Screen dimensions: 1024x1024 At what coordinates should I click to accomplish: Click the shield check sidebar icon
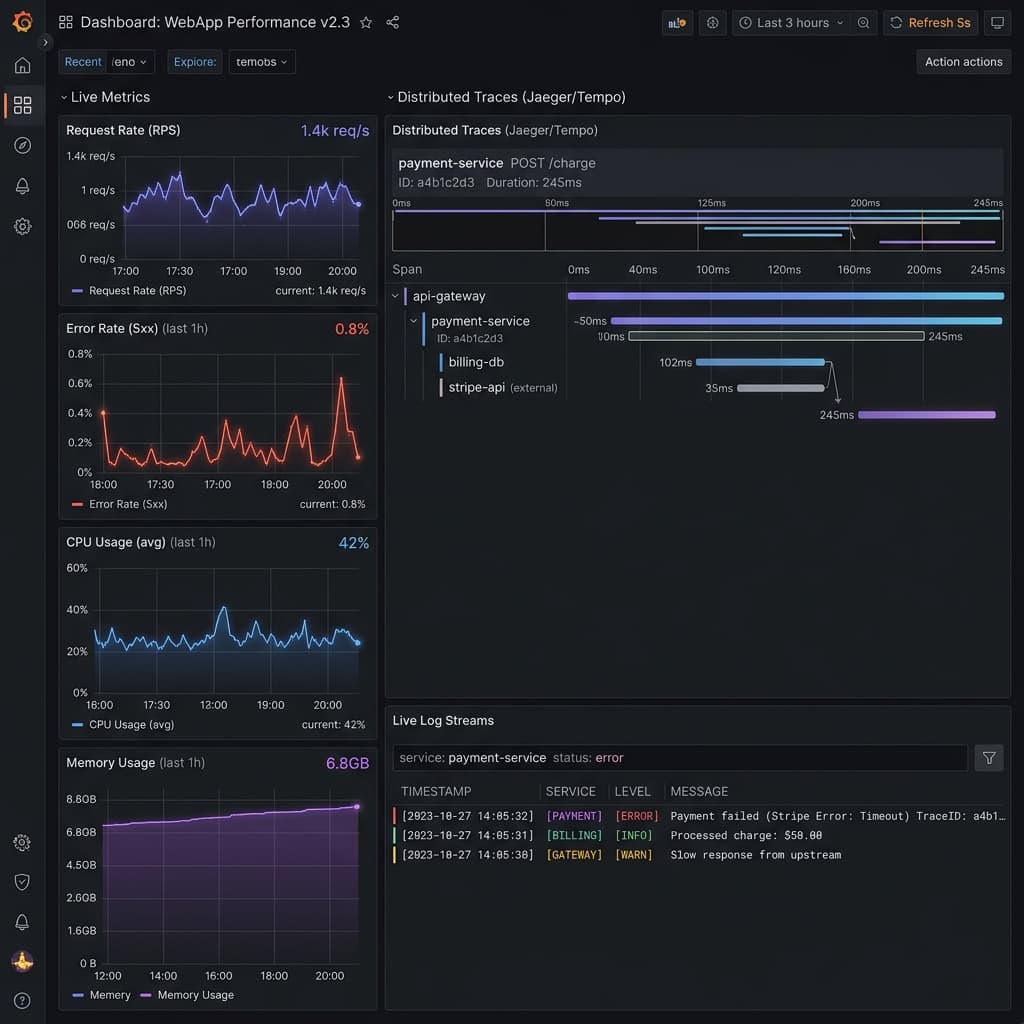pos(22,882)
